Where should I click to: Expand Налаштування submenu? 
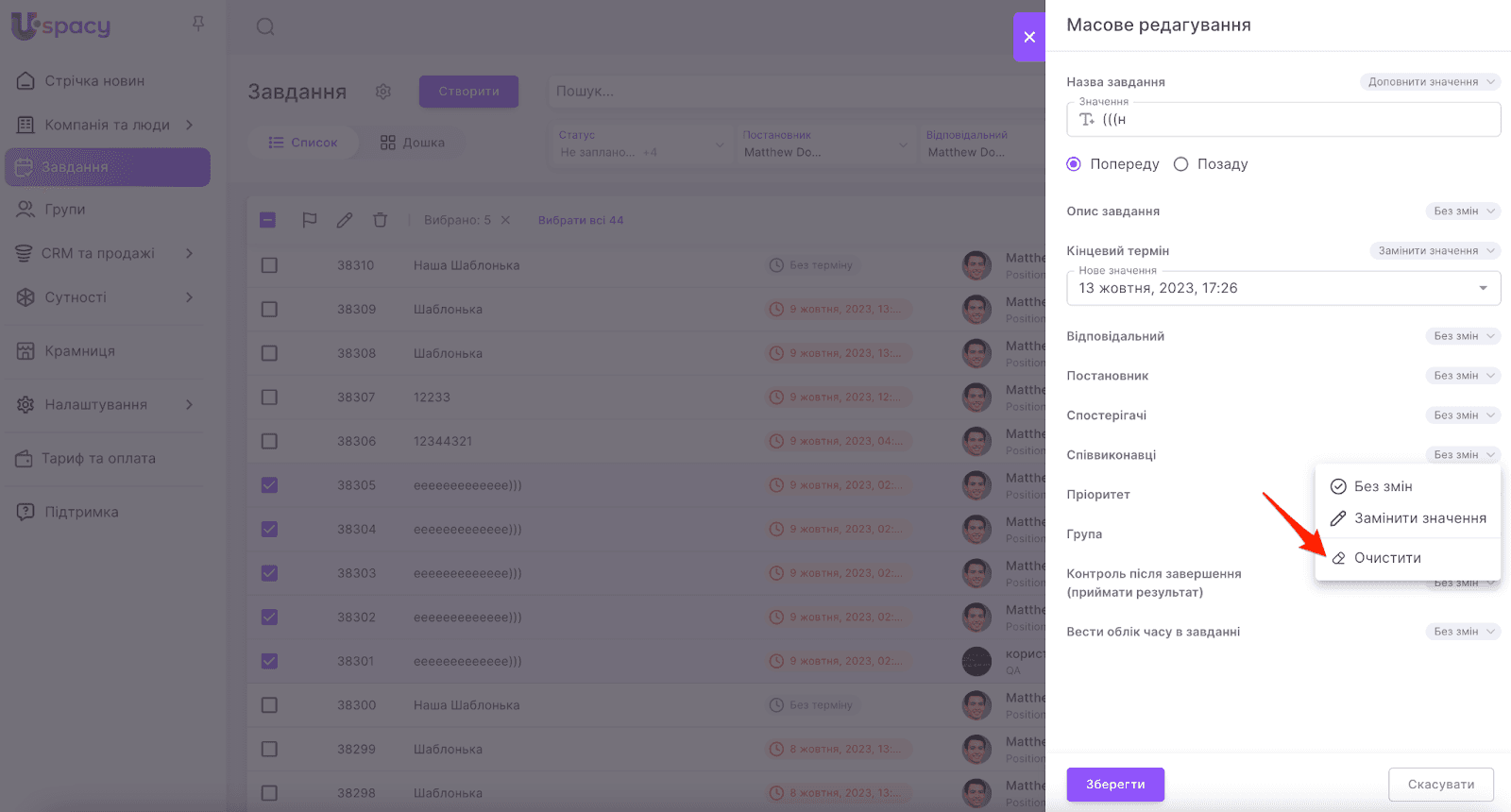pos(189,405)
